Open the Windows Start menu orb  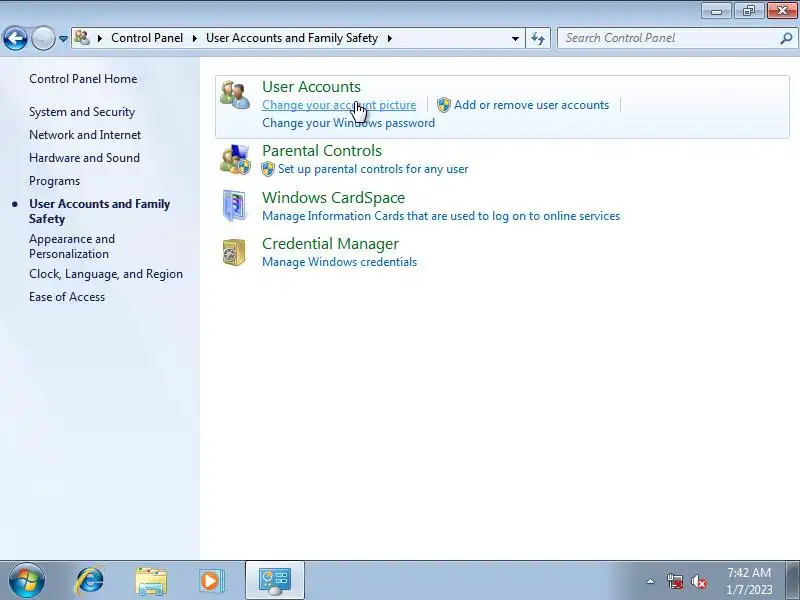27,580
